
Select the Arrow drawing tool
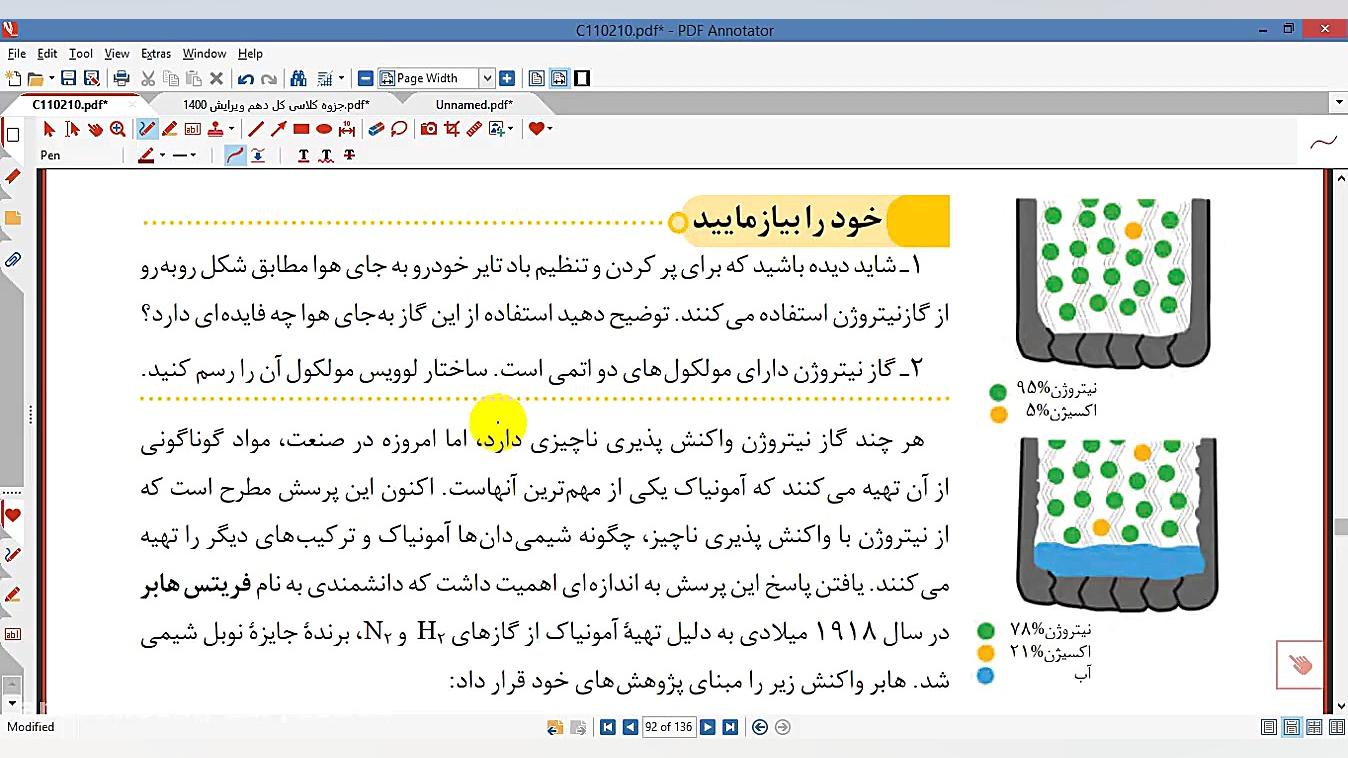click(278, 129)
